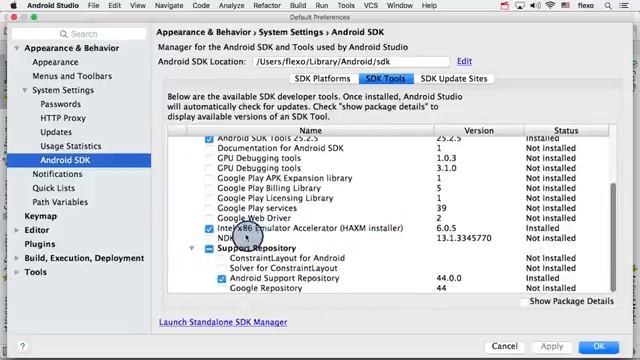Collapse Support Repository group arrow
Viewport: 640px width, 360px height.
(192, 248)
